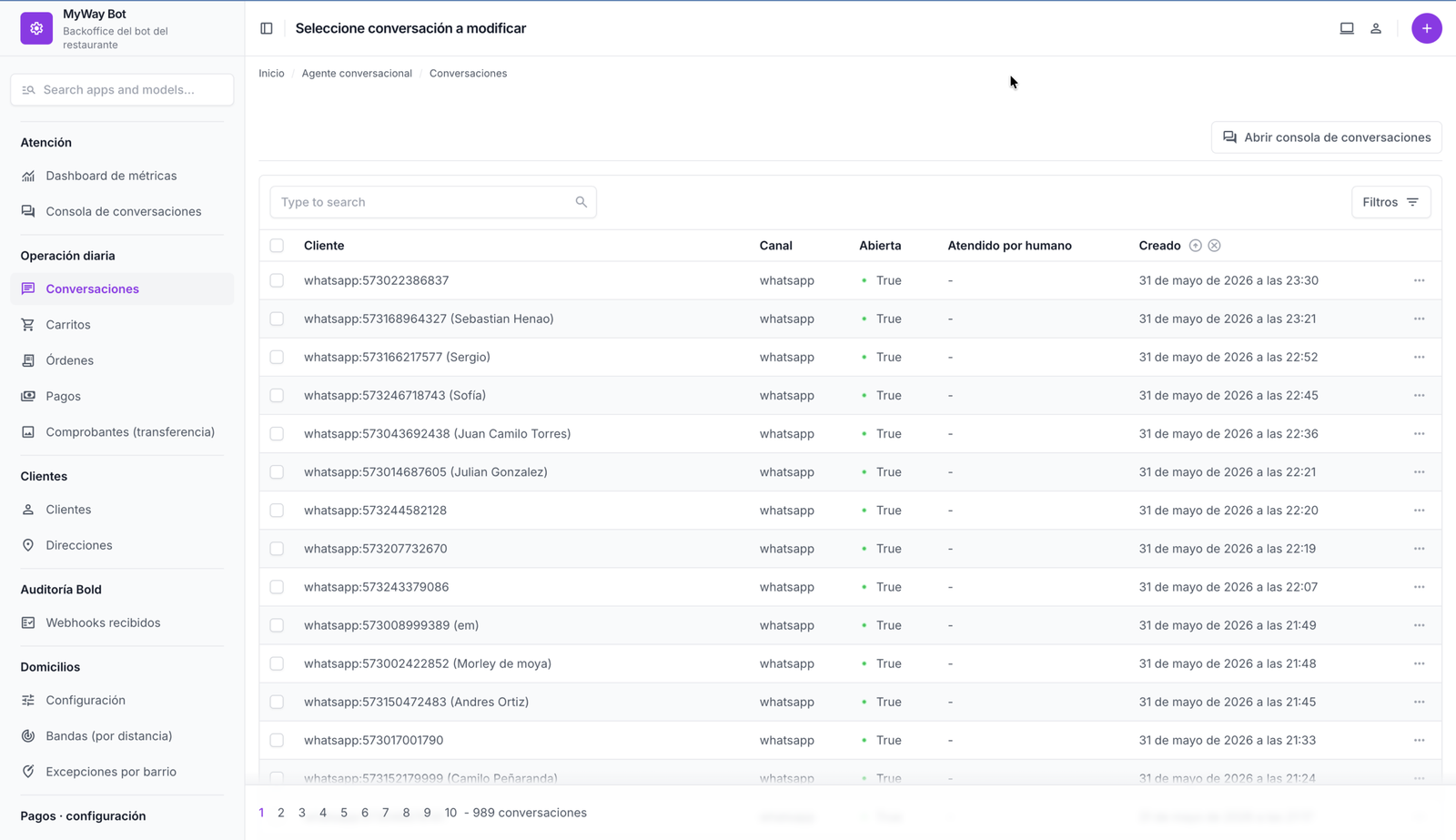The width and height of the screenshot is (1456, 840).
Task: Click the Type to search field
Action: pyautogui.click(x=433, y=202)
